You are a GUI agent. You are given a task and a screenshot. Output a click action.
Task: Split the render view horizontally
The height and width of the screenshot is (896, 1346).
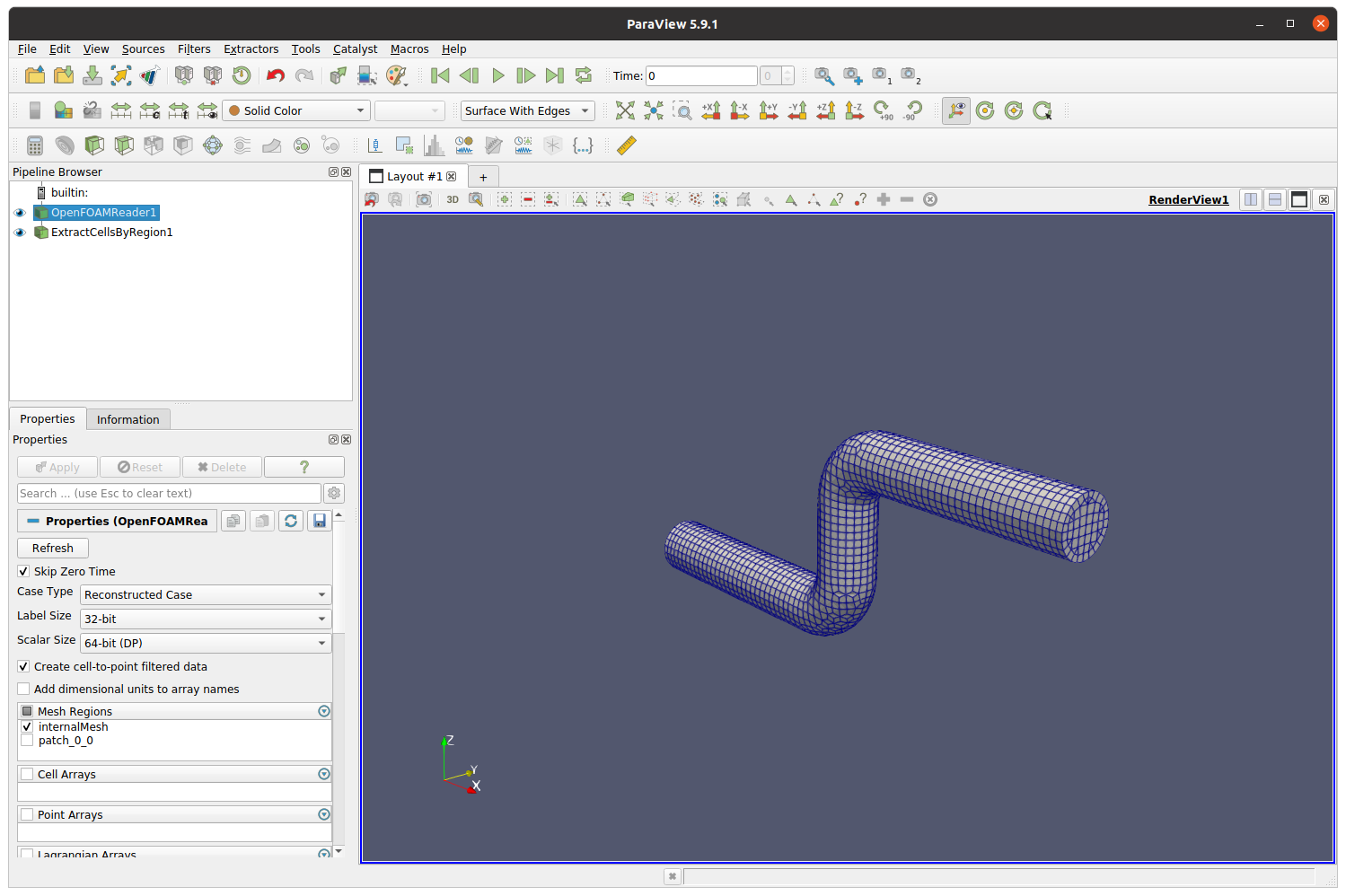point(1251,199)
